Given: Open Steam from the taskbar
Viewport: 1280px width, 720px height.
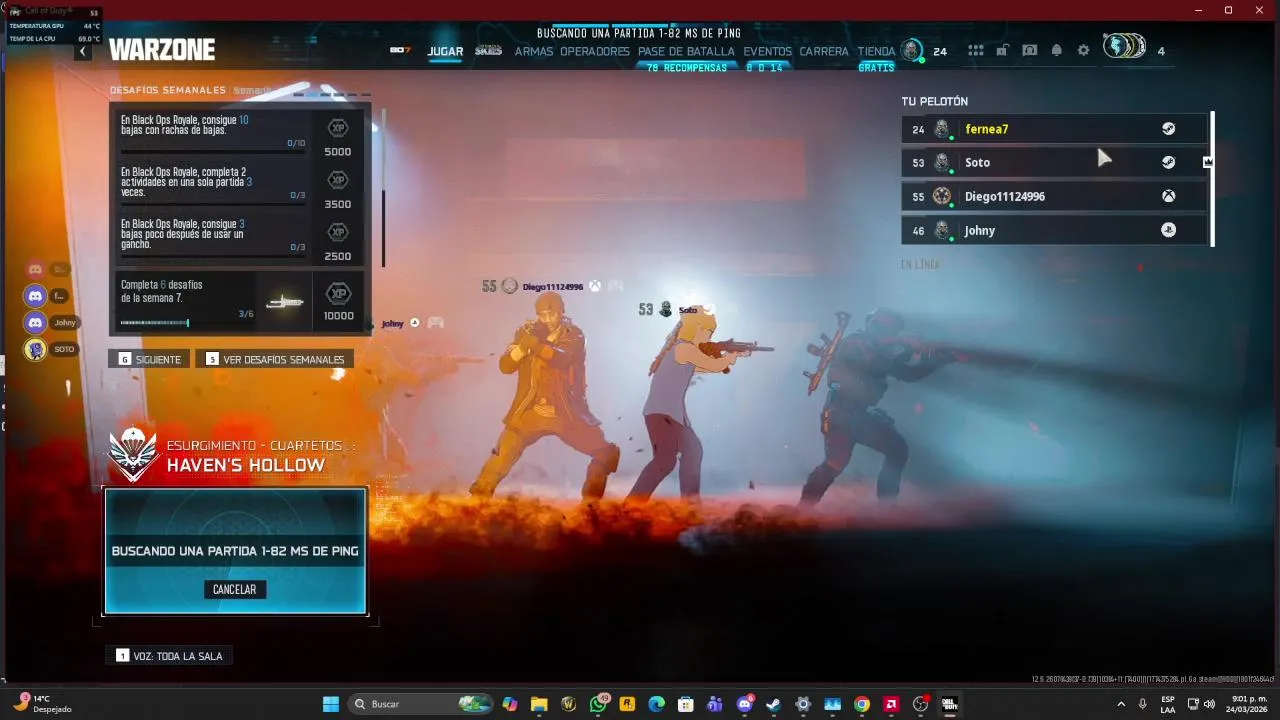Looking at the screenshot, I should pos(773,704).
